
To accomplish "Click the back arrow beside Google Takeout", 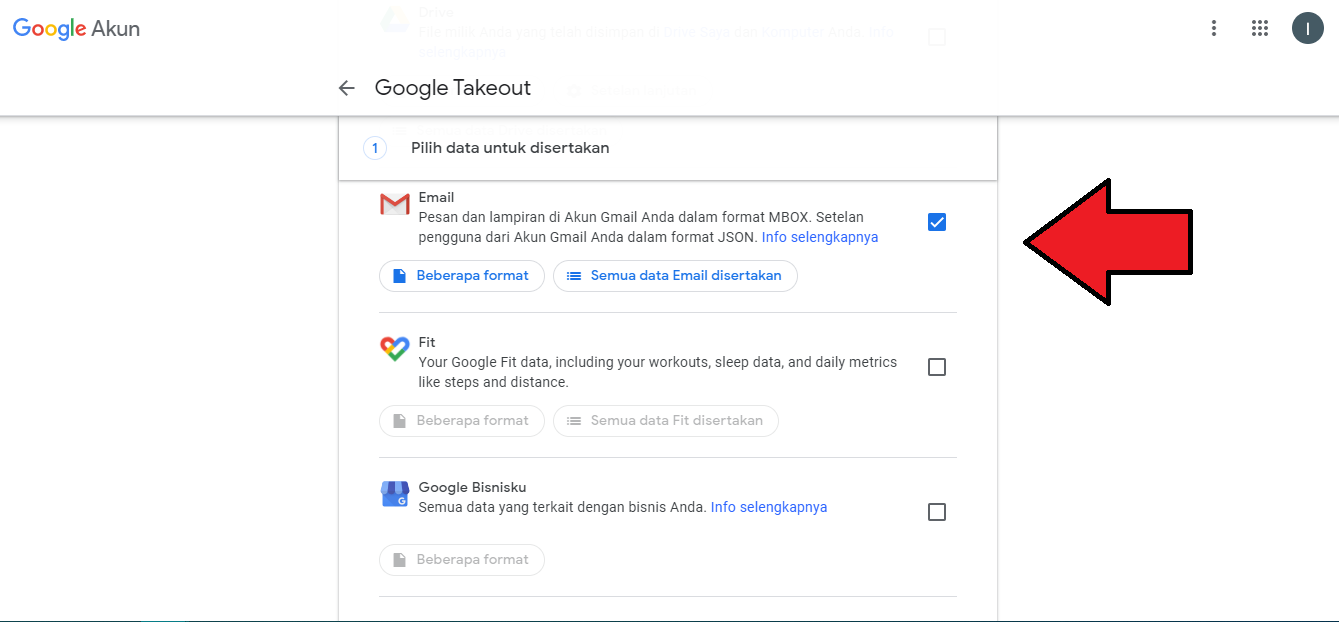I will pyautogui.click(x=347, y=88).
